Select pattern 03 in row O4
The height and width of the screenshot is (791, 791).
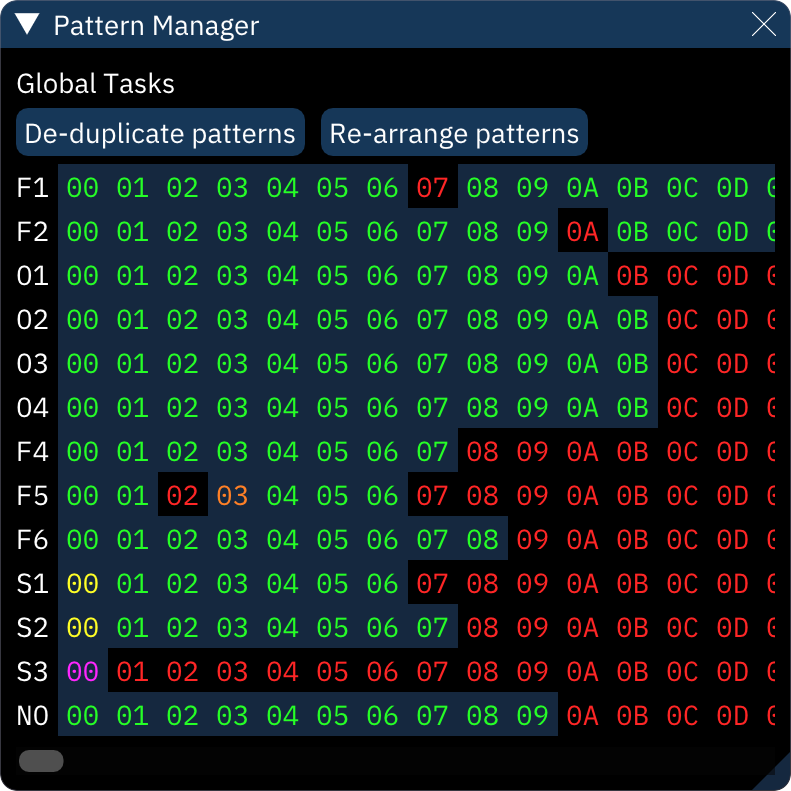pyautogui.click(x=232, y=408)
